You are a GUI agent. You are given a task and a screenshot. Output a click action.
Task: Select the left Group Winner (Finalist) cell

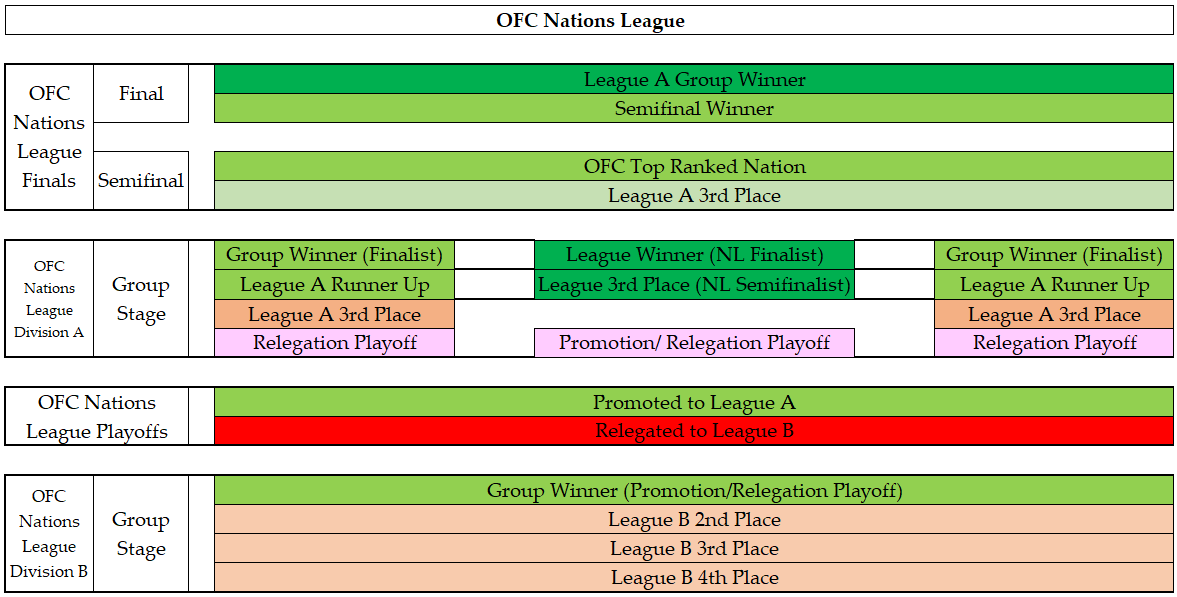tap(334, 255)
